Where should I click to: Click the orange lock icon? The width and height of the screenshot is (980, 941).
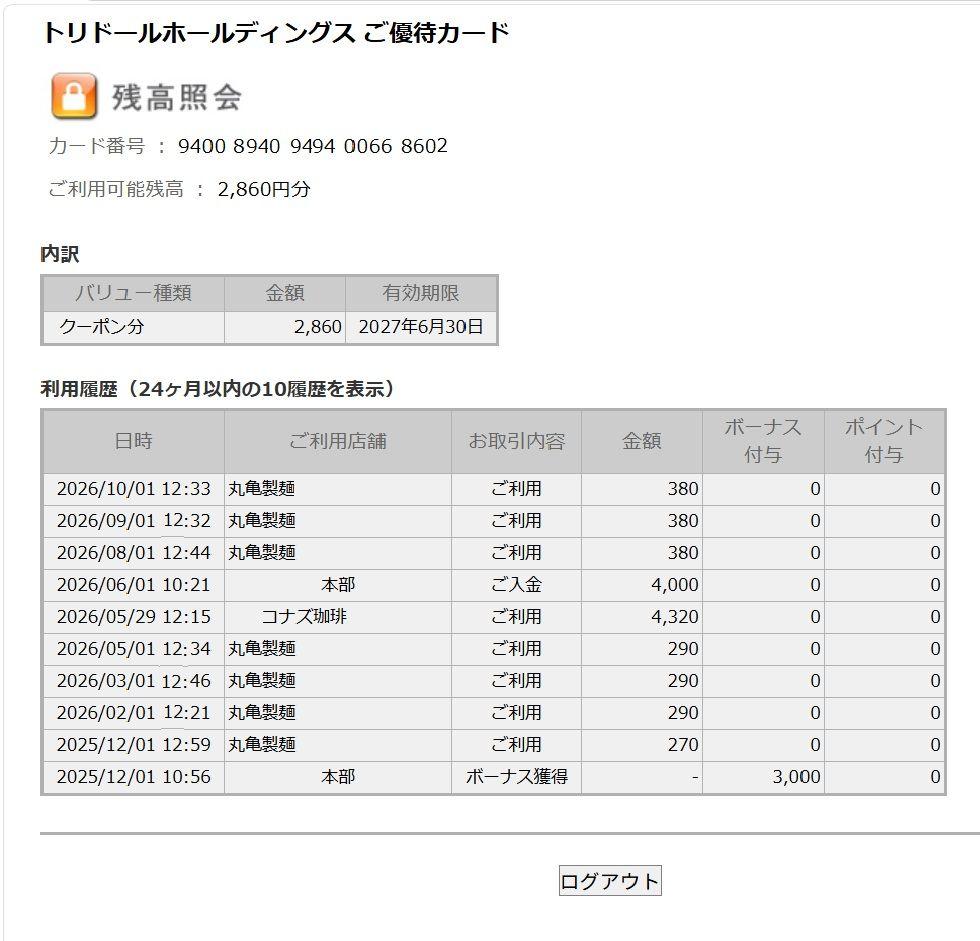(x=74, y=96)
